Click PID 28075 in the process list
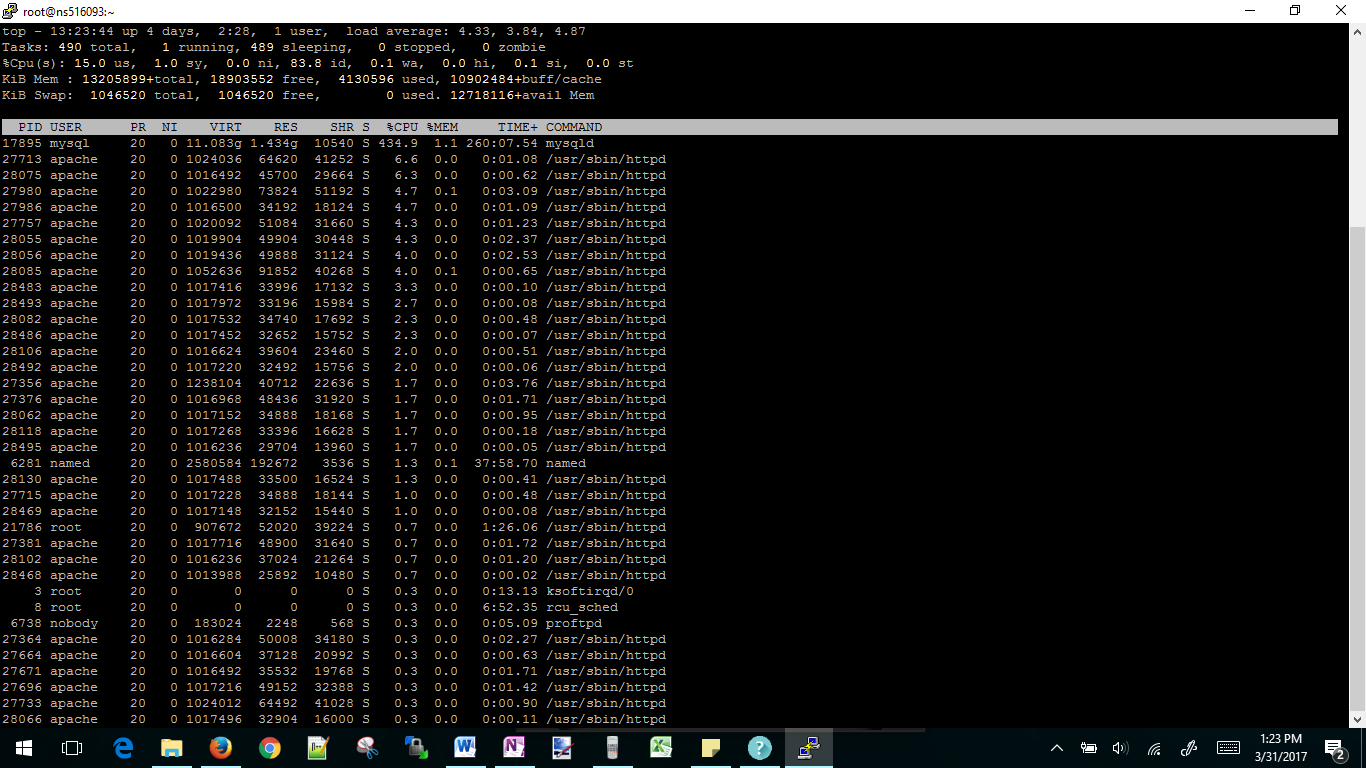This screenshot has height=768, width=1366. tap(22, 175)
